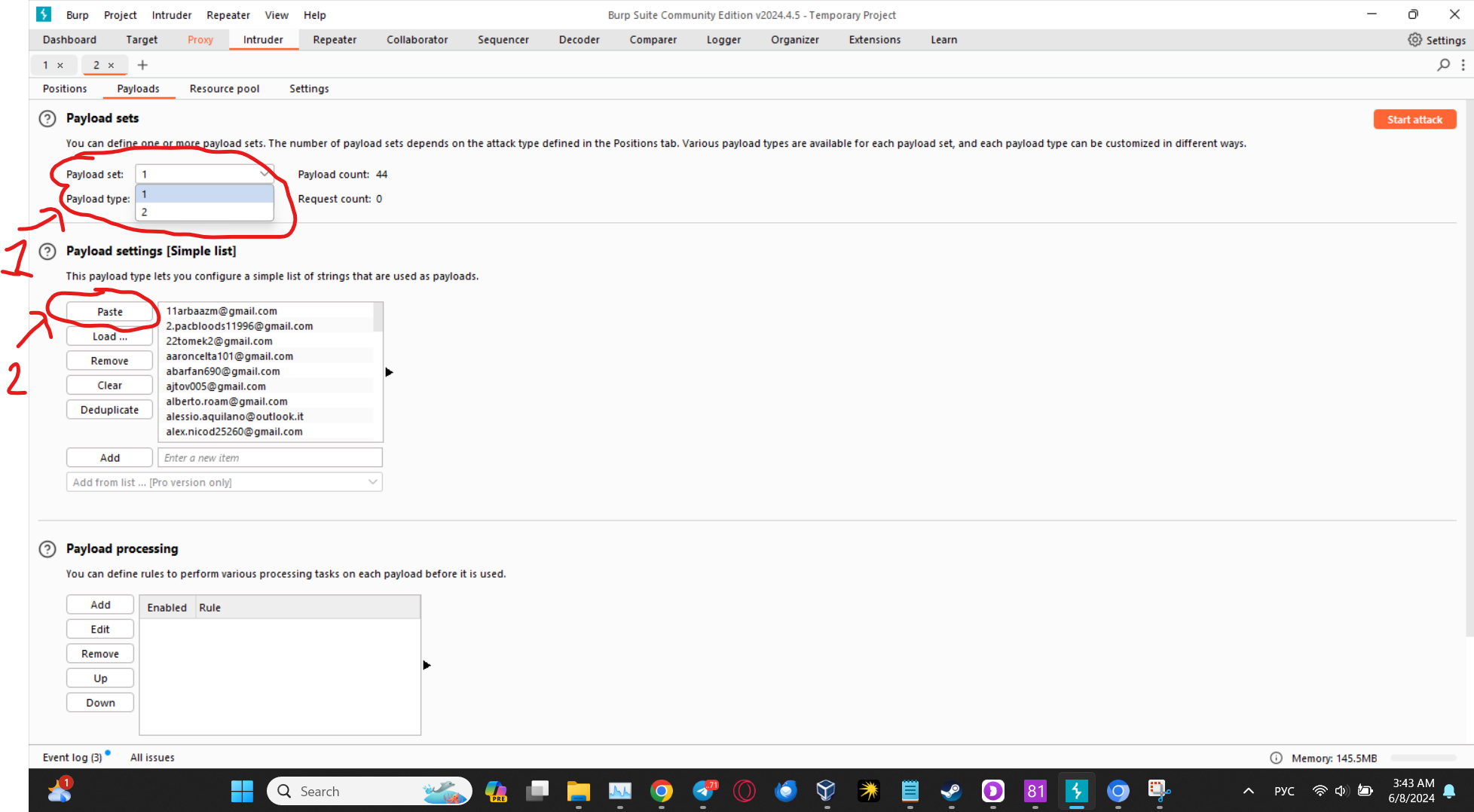Open the Repeater menu in menu bar

pyautogui.click(x=228, y=15)
